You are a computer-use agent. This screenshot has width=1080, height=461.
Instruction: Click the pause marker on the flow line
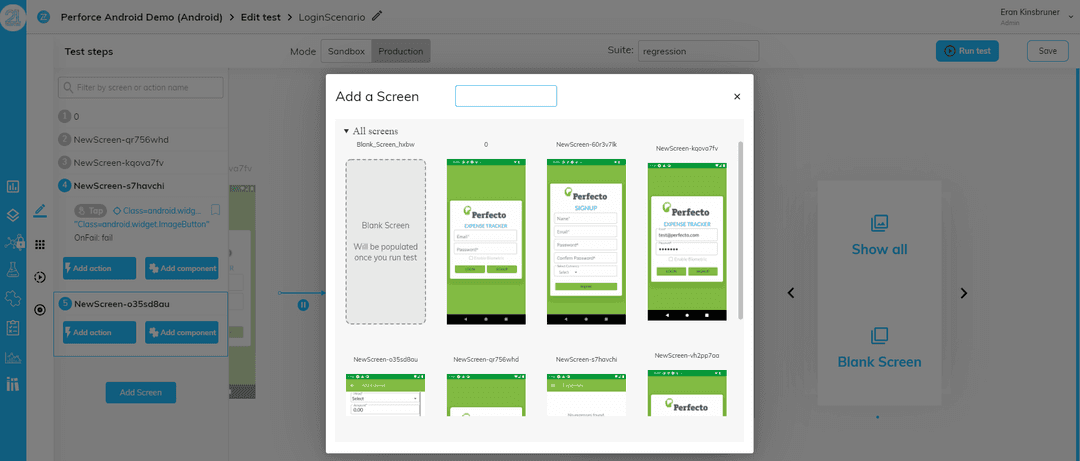[x=303, y=305]
